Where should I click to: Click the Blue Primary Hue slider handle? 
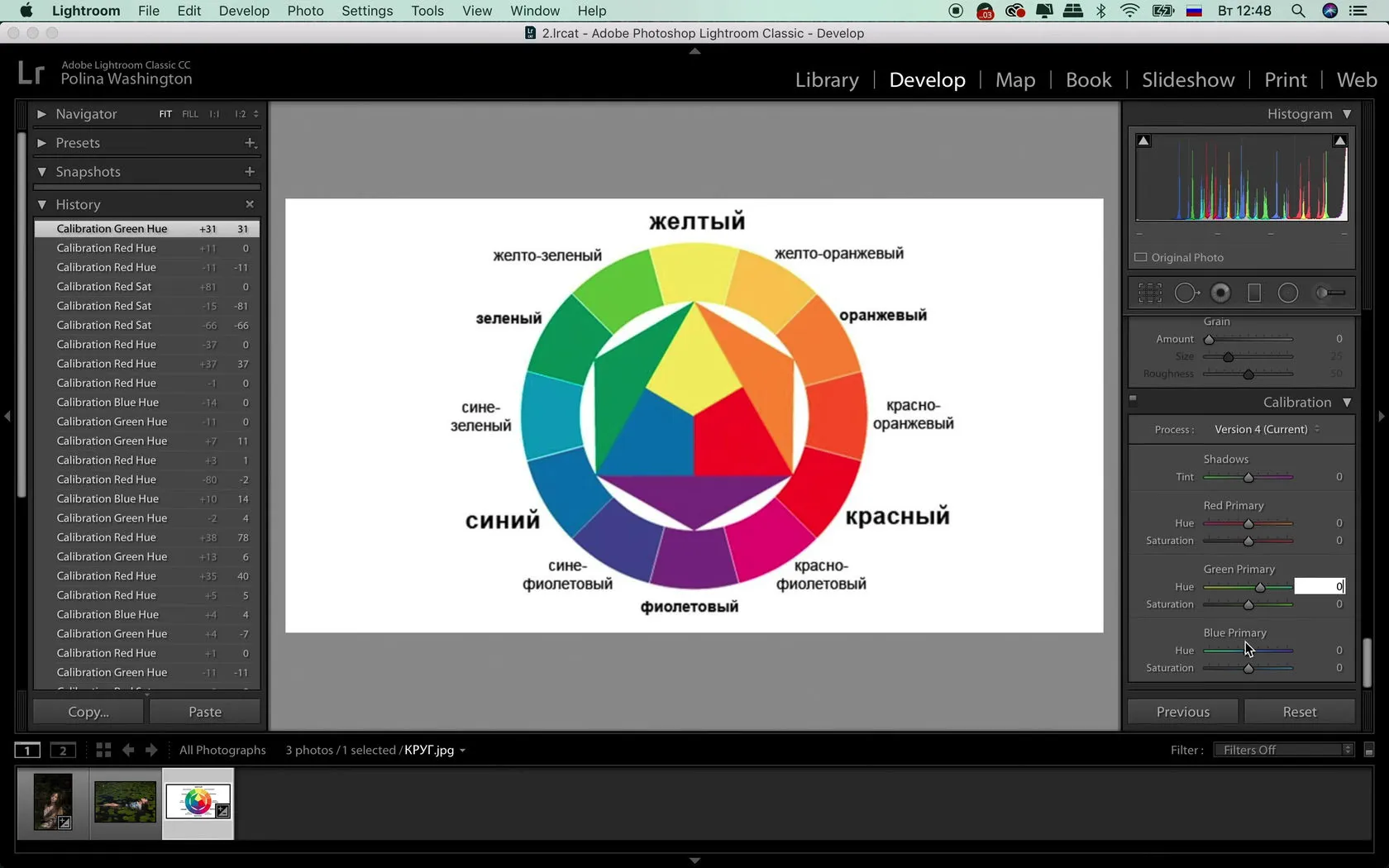[x=1248, y=651]
